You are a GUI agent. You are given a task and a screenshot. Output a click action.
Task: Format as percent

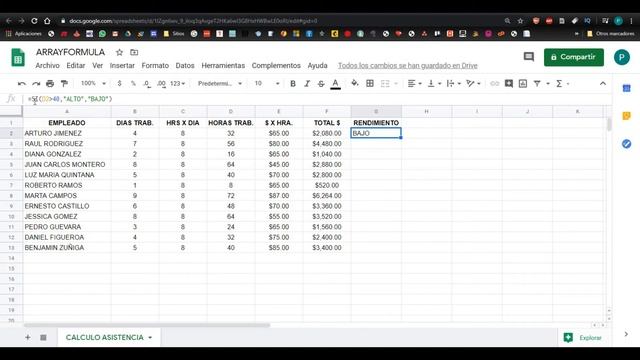(x=133, y=83)
